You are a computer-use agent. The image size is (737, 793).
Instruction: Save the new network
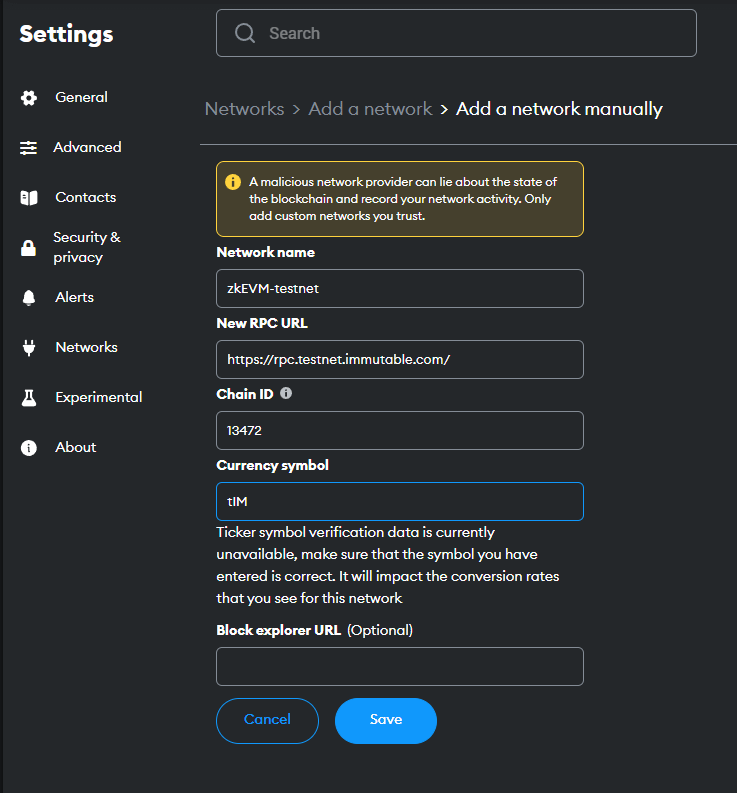[x=385, y=720]
